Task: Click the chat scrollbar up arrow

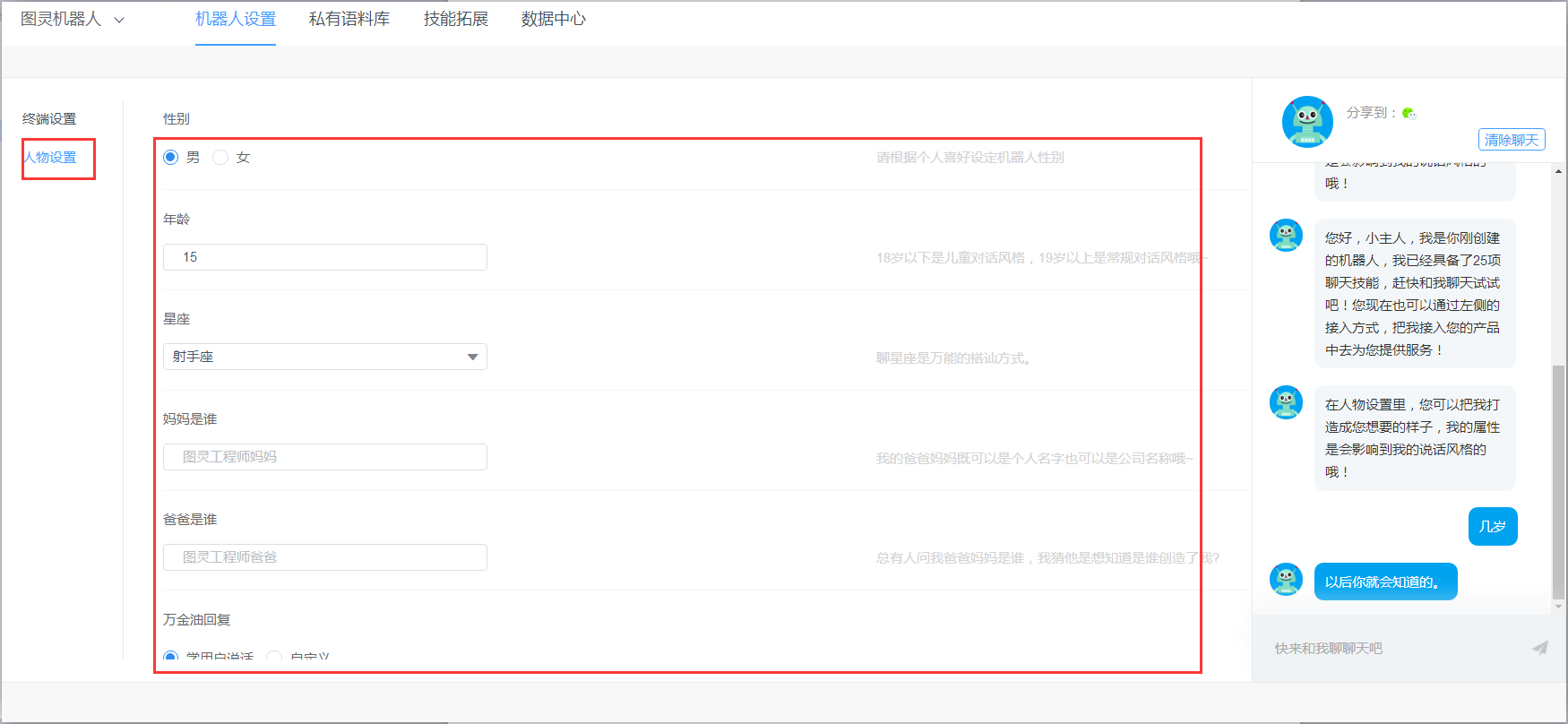Action: click(x=1558, y=171)
